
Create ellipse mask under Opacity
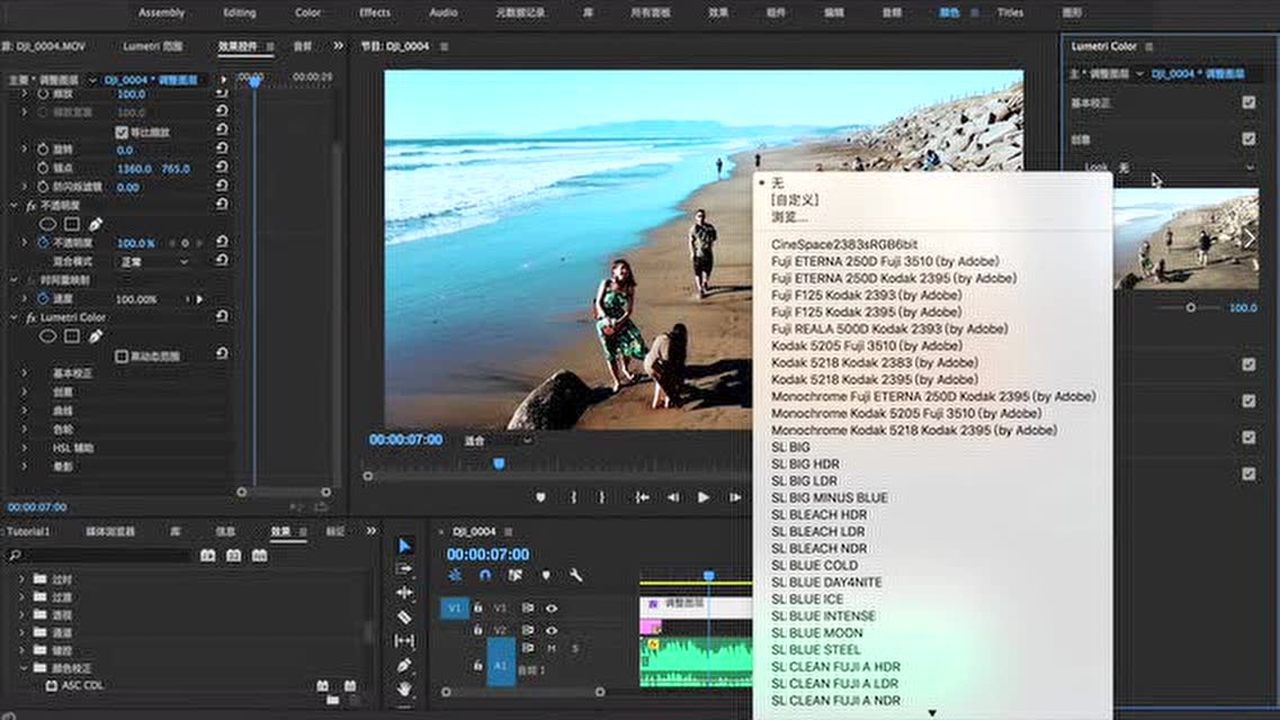pyautogui.click(x=47, y=224)
